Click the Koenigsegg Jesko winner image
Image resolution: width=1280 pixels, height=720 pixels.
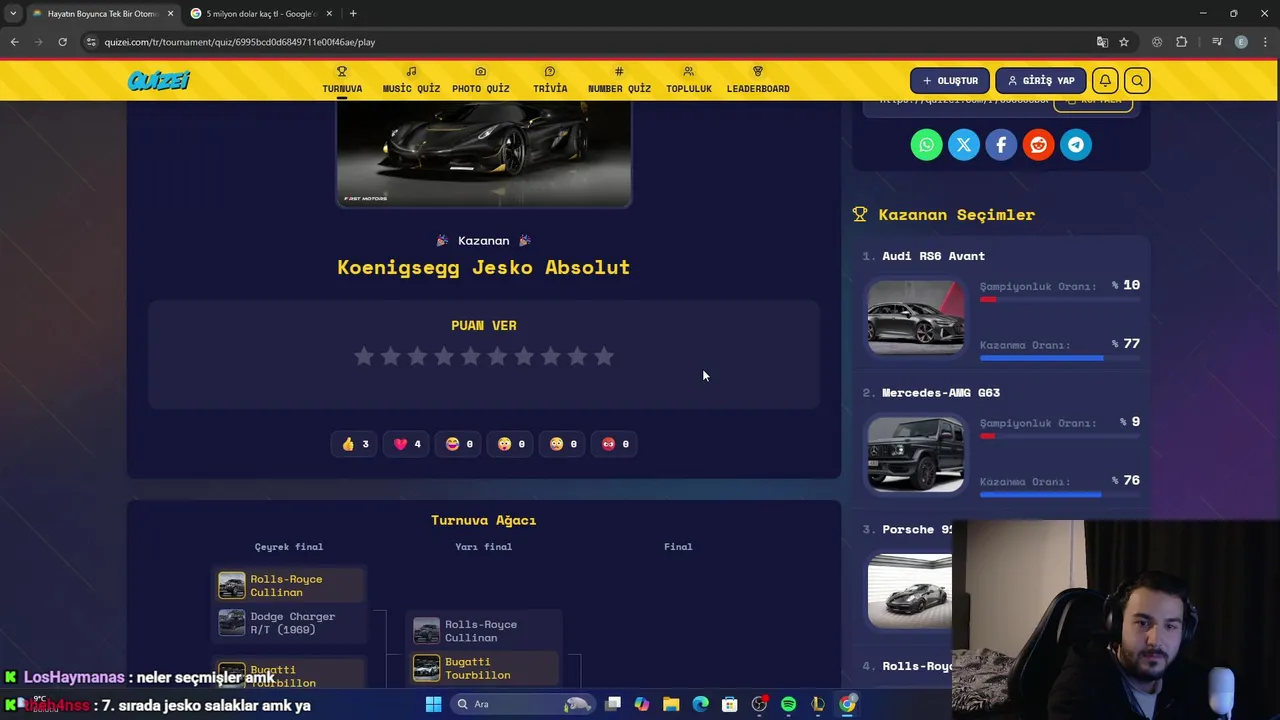tap(484, 153)
